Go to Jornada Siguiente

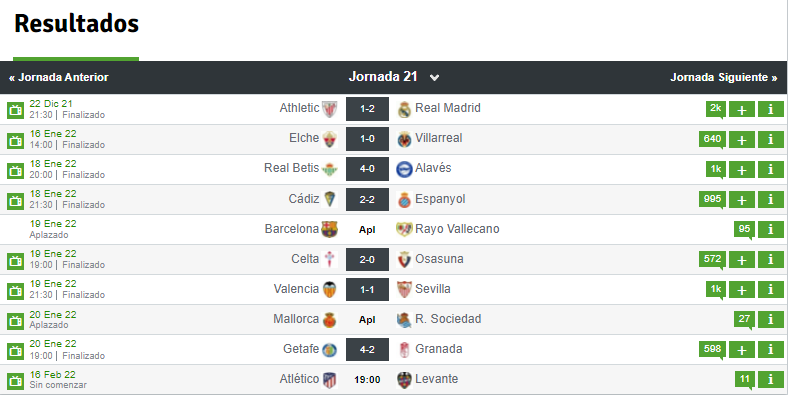pyautogui.click(x=724, y=77)
